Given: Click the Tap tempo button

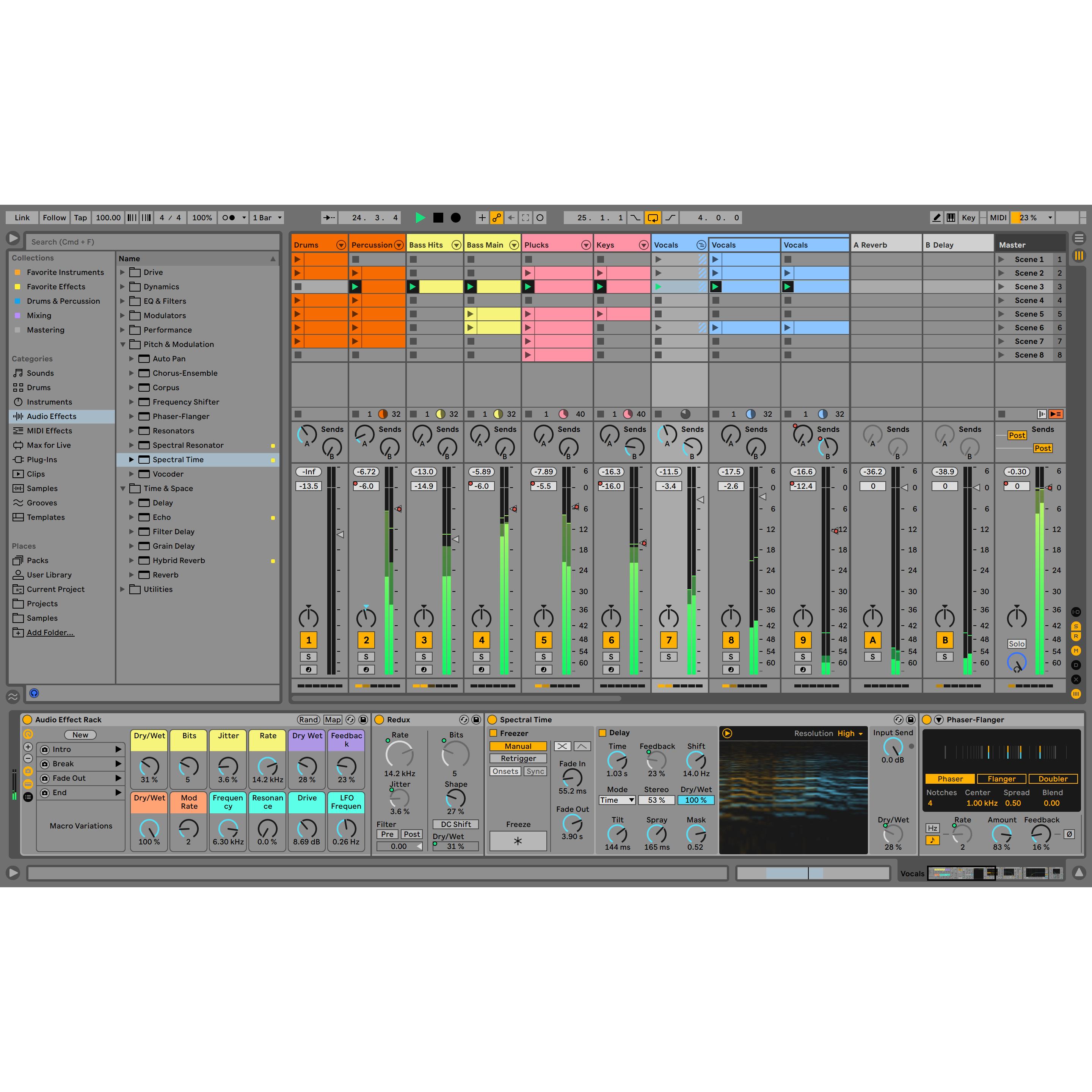Looking at the screenshot, I should [x=80, y=218].
